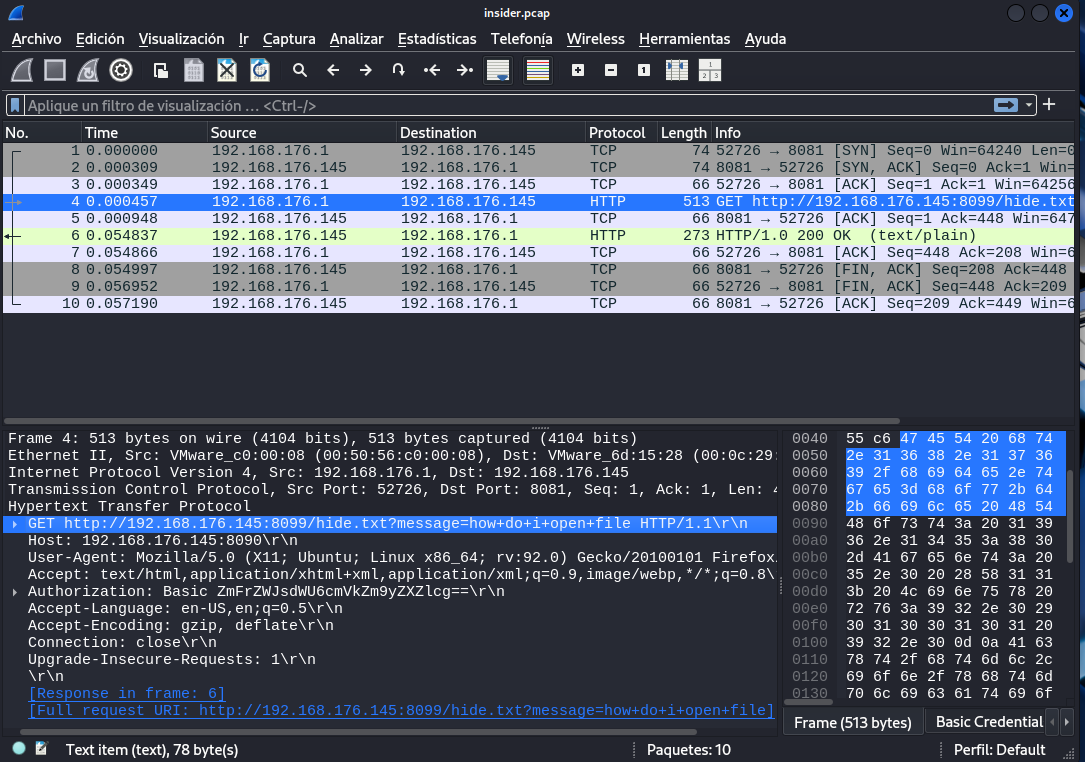Viewport: 1085px width, 762px height.
Task: Reset text to normal size
Action: point(644,70)
